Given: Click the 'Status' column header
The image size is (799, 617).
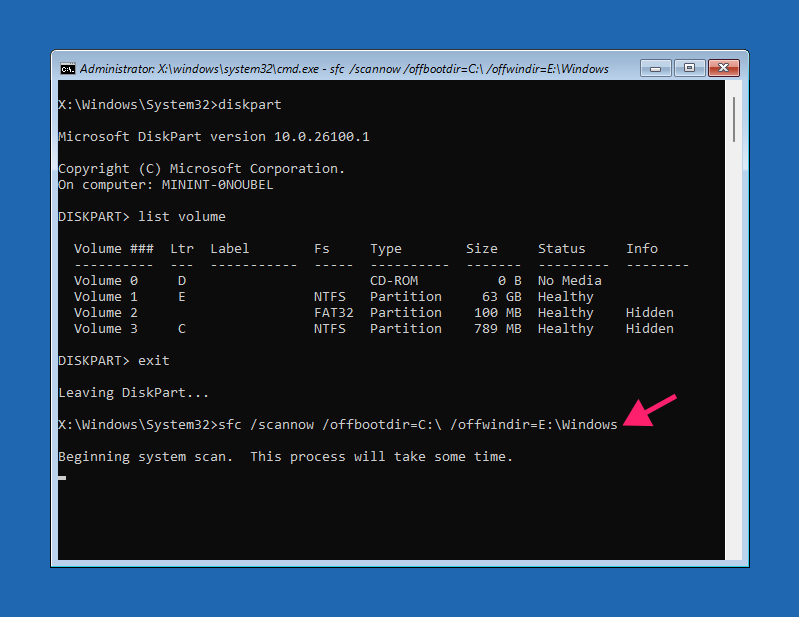Looking at the screenshot, I should pyautogui.click(x=562, y=249).
